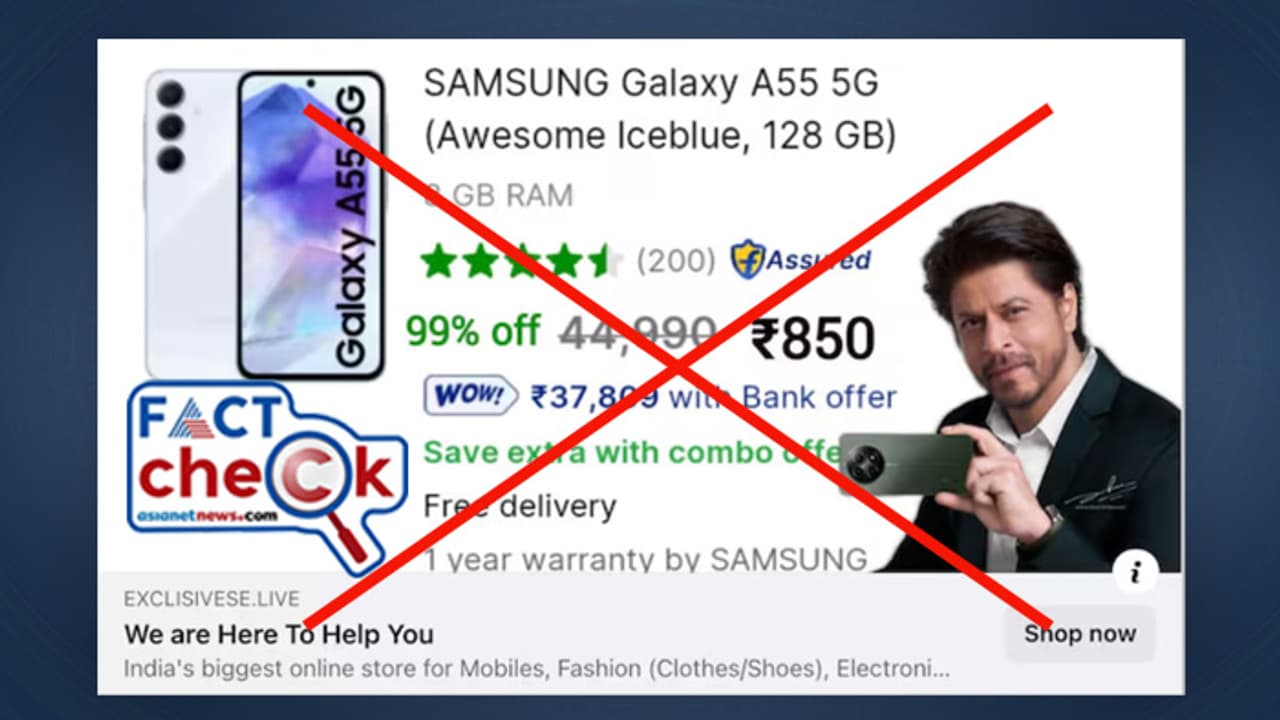Open the ad info 'i' icon

coord(1135,573)
